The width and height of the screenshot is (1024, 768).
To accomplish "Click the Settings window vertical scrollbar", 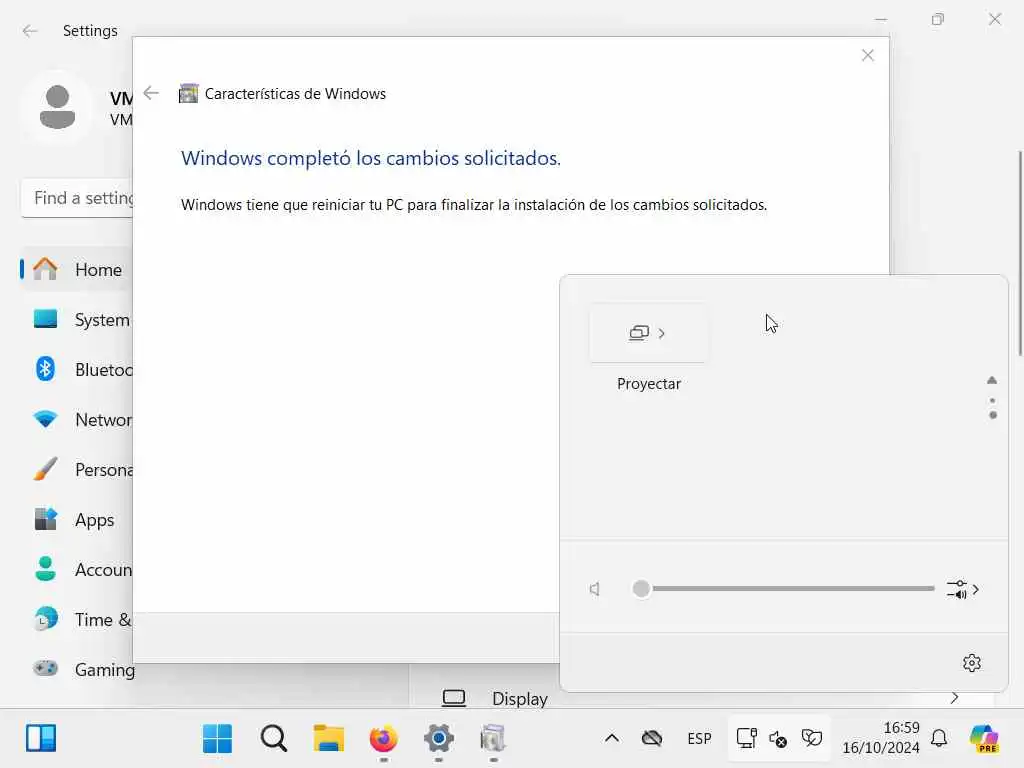I will [x=1019, y=253].
